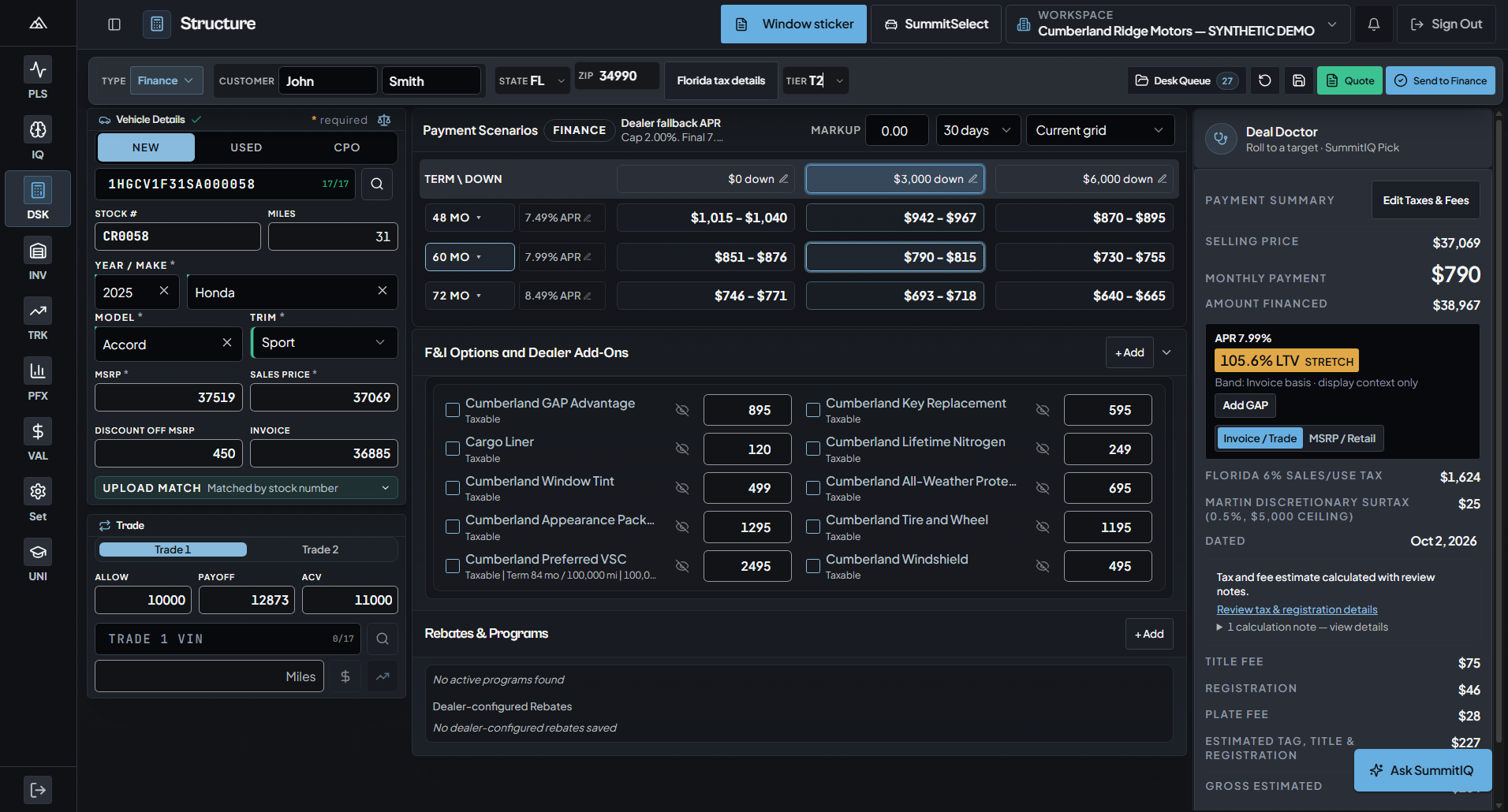This screenshot has height=812, width=1508.
Task: Search the VIN with magnifier icon
Action: pyautogui.click(x=377, y=184)
